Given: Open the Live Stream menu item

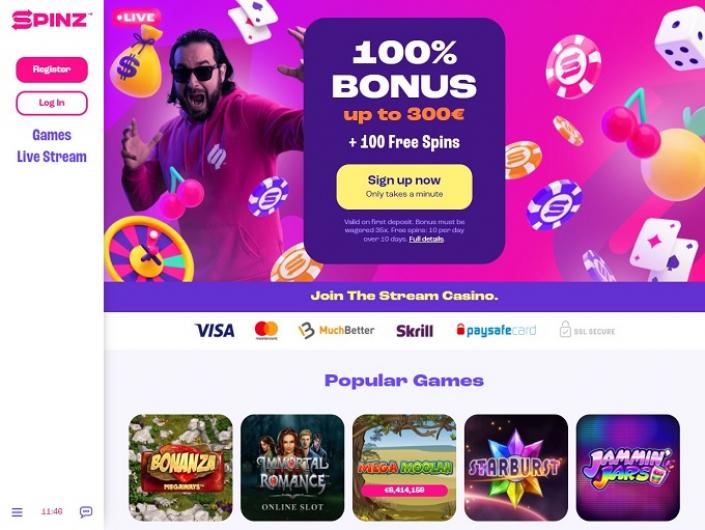Looking at the screenshot, I should click(52, 157).
